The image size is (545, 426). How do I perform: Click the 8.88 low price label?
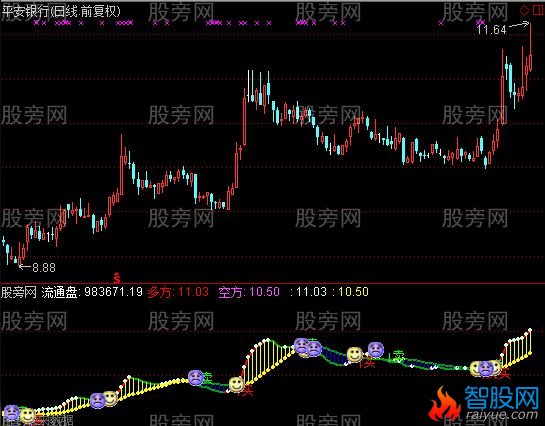[44, 267]
